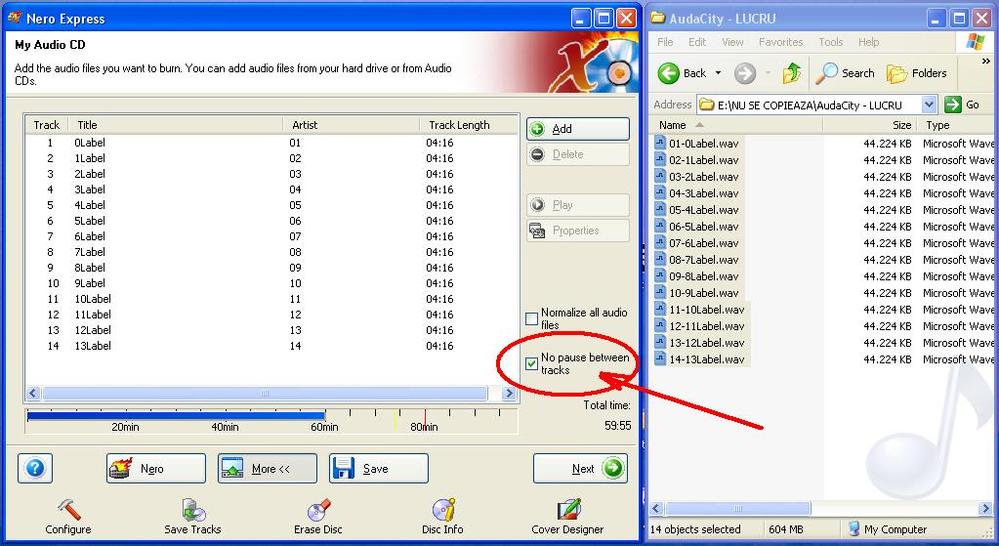Launch the Cover Designer
Screen dimensions: 999x546
click(567, 516)
